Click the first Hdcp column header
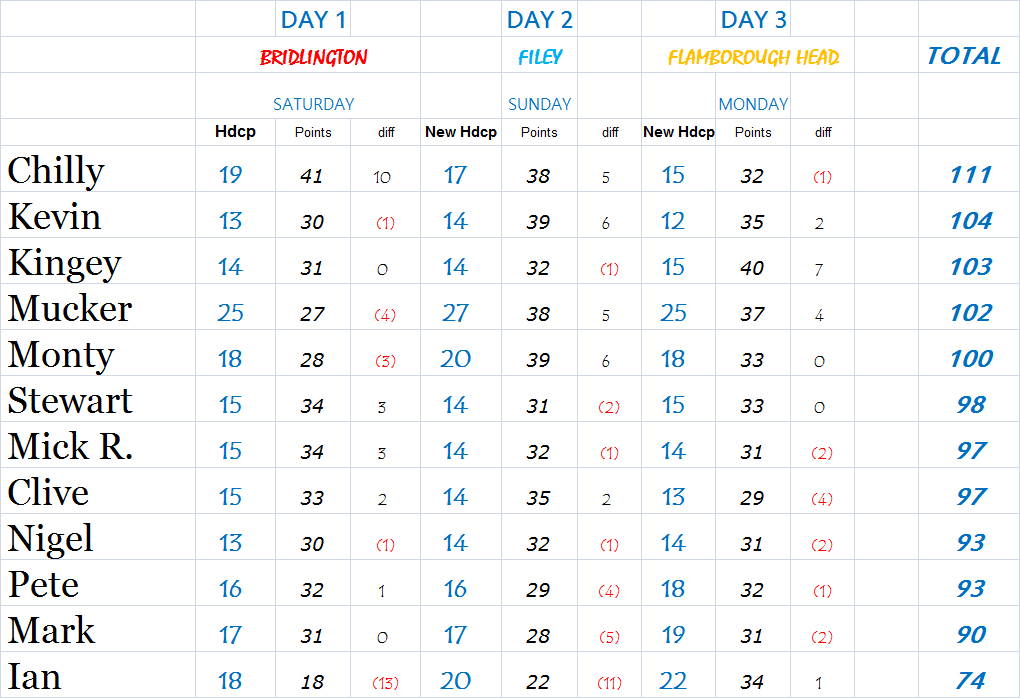The width and height of the screenshot is (1020, 698). click(x=235, y=132)
